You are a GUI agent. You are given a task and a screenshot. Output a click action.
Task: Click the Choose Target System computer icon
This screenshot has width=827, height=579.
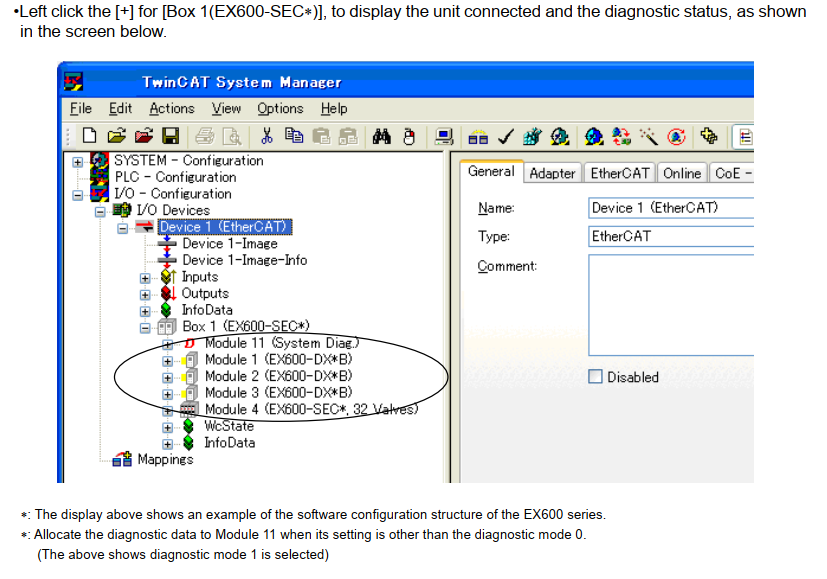pos(444,137)
